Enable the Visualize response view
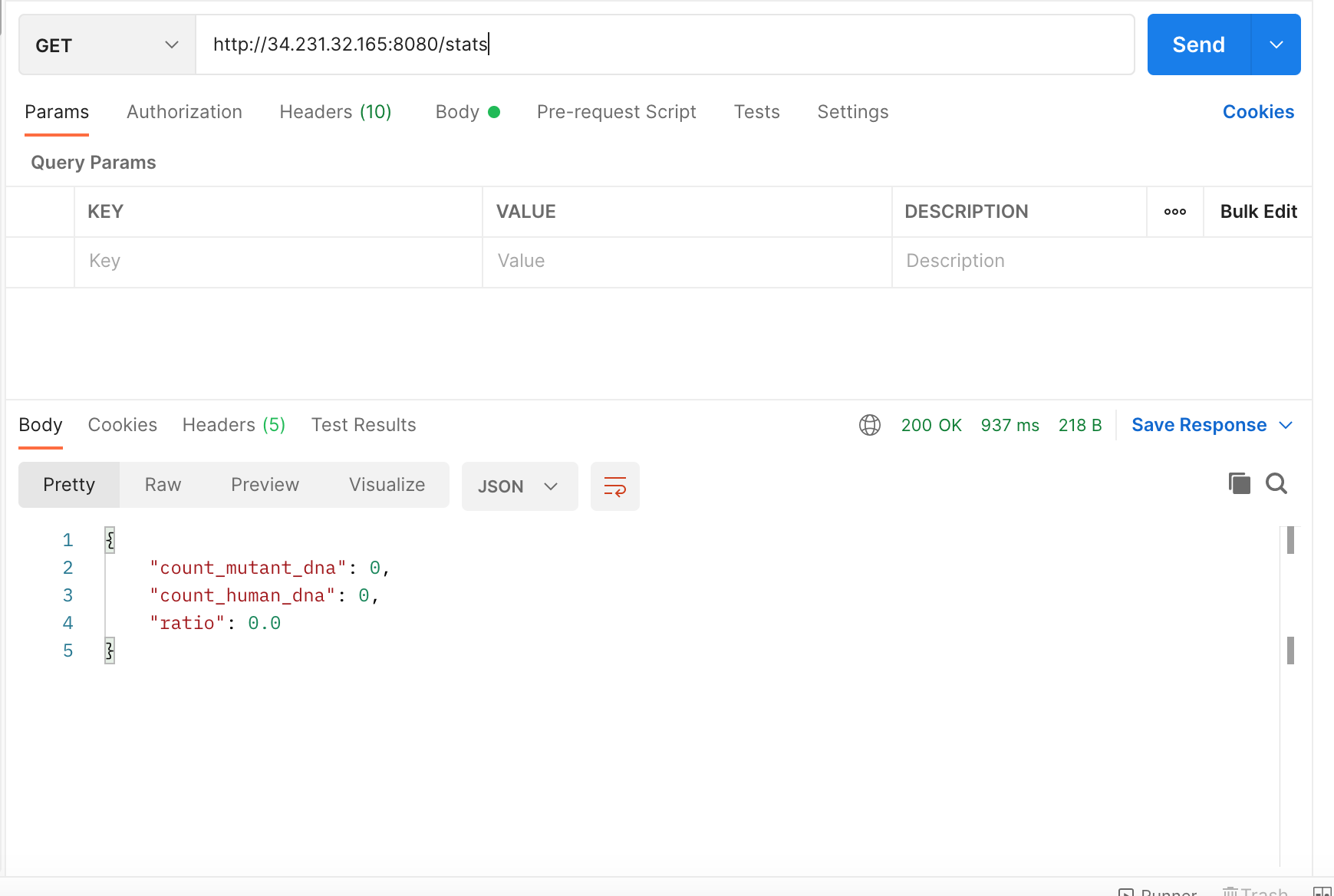 [x=387, y=484]
